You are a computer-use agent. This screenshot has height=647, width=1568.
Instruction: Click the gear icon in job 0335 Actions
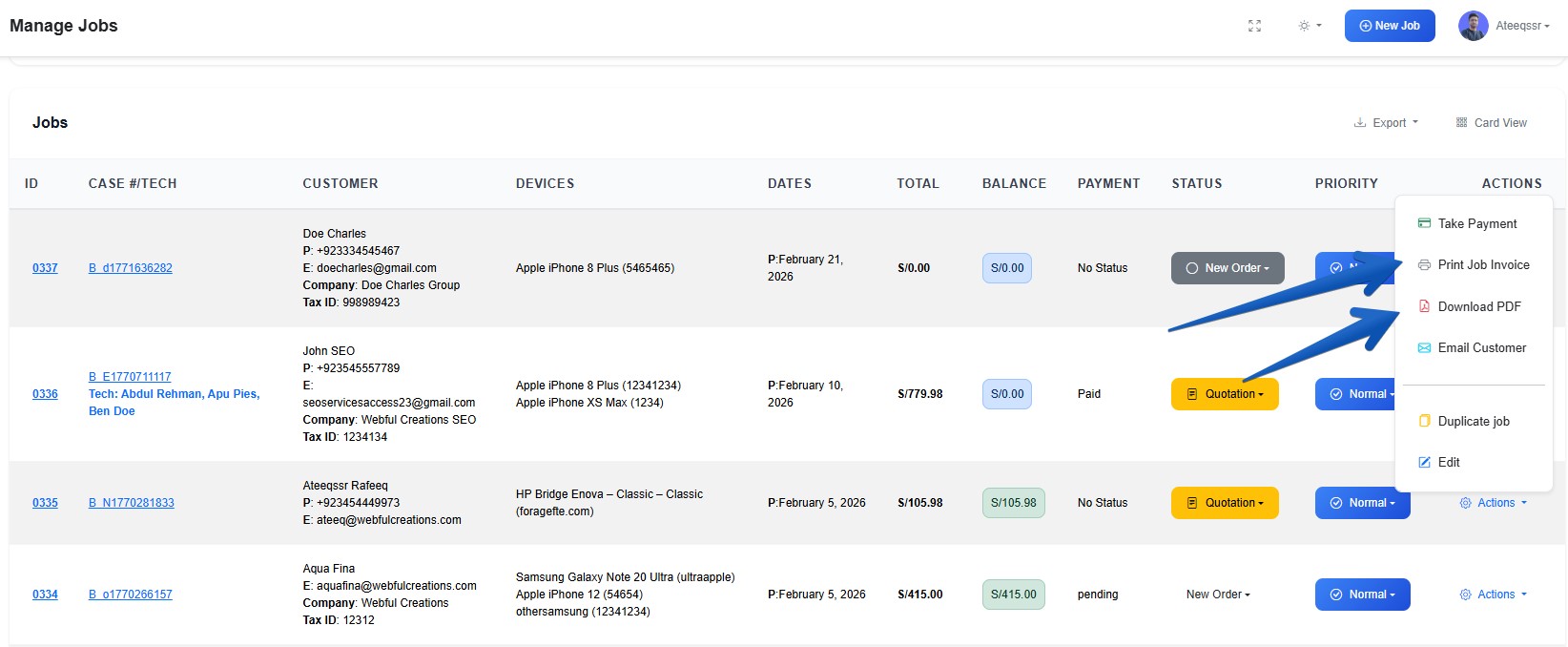click(1466, 503)
